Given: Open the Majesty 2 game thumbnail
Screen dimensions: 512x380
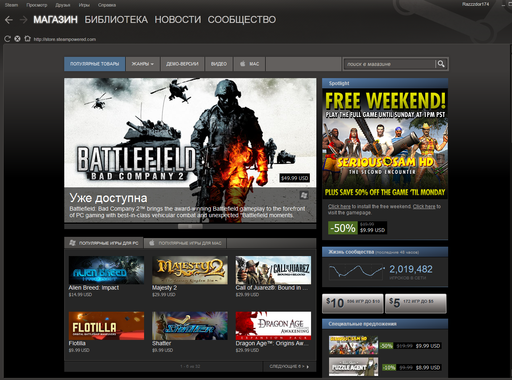Looking at the screenshot, I should 190,270.
